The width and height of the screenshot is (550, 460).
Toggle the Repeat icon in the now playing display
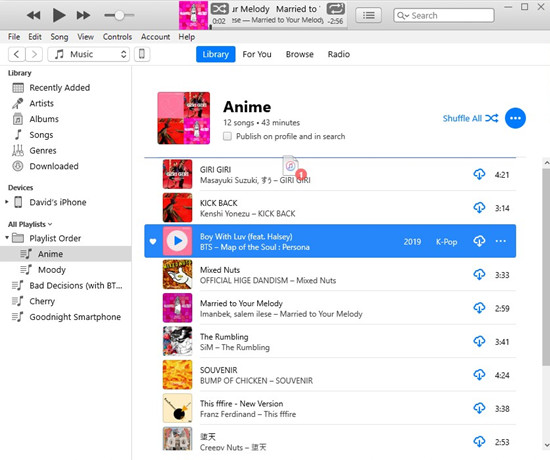[x=336, y=8]
